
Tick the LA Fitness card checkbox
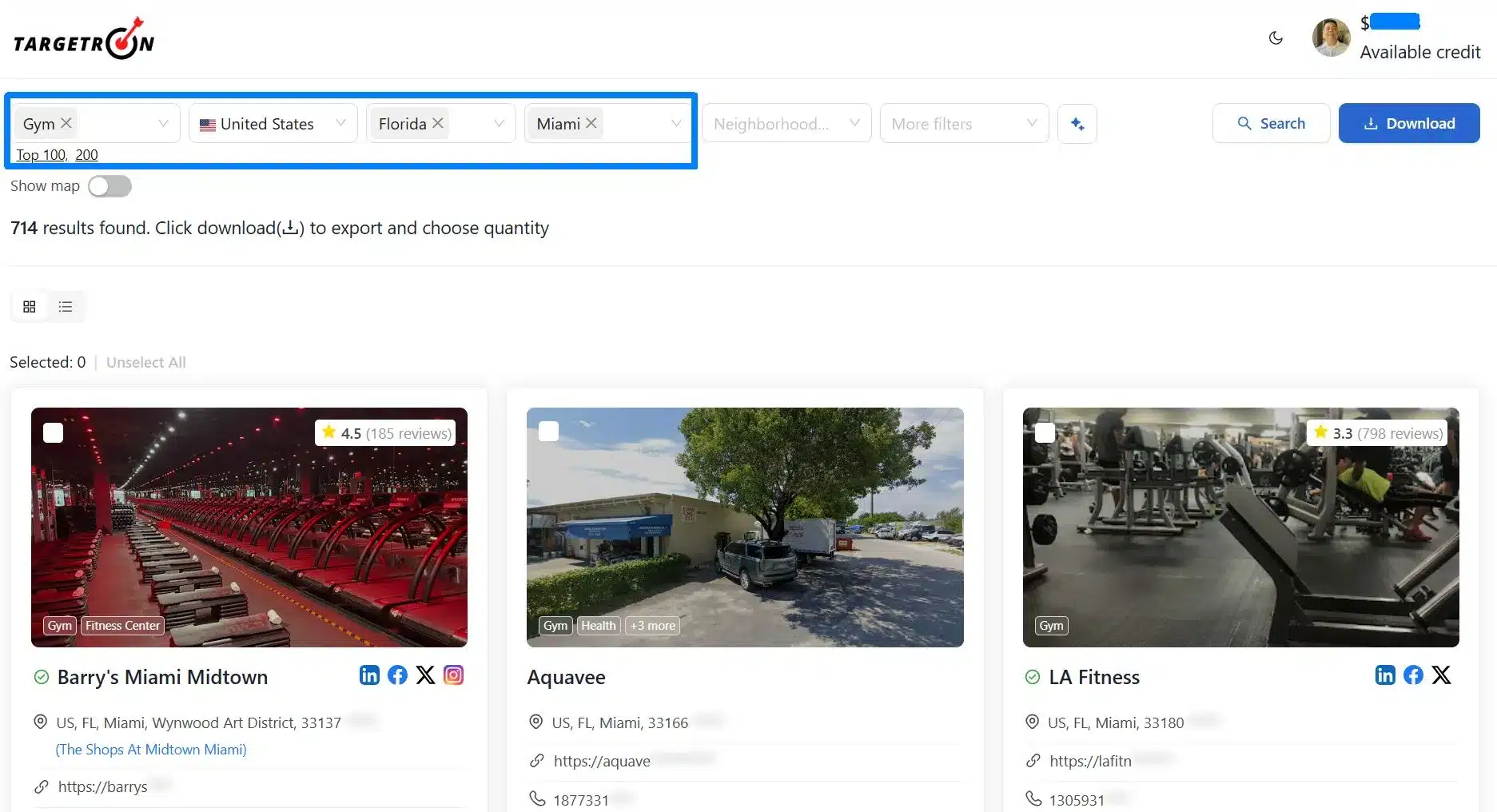coord(1045,433)
